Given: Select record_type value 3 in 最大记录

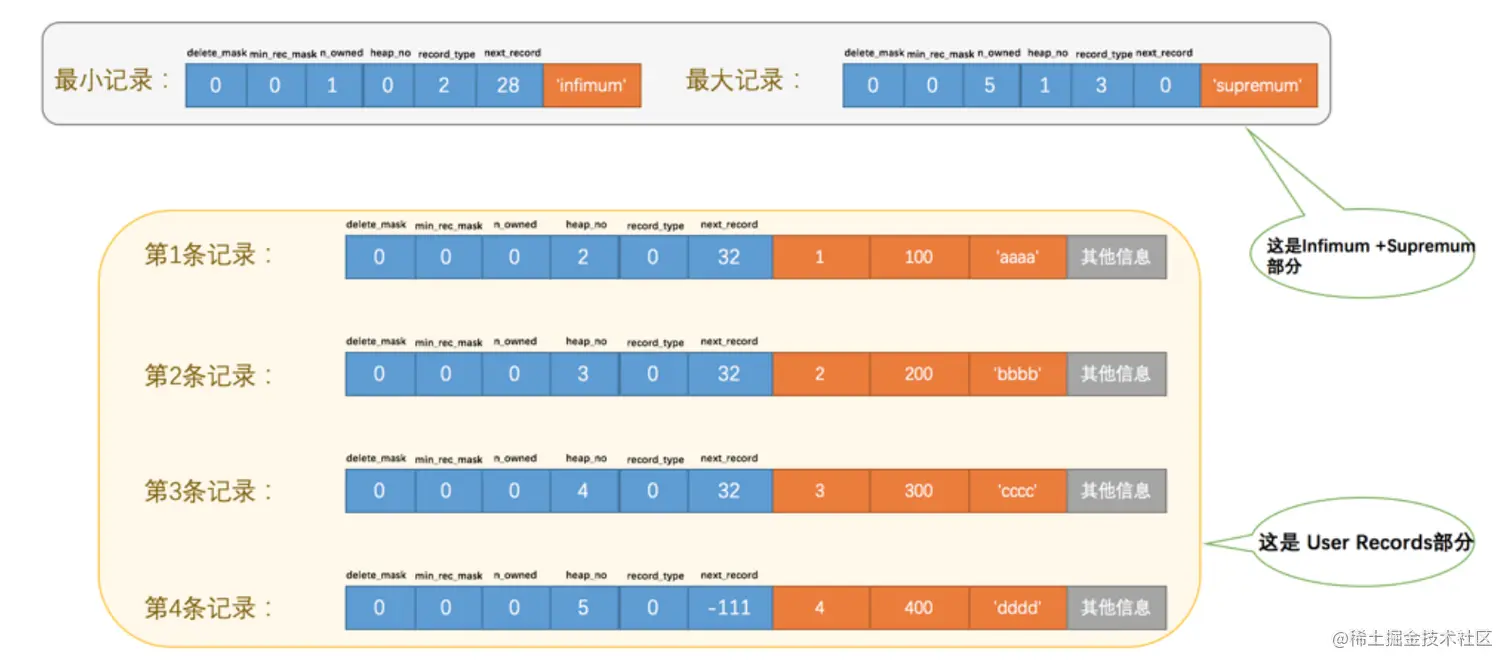Looking at the screenshot, I should (x=1102, y=86).
